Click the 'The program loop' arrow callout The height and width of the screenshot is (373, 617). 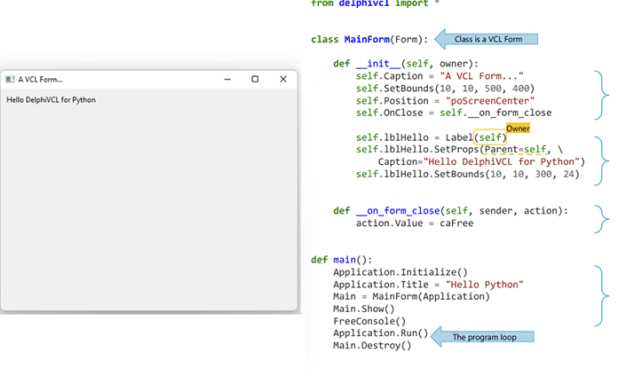[482, 337]
